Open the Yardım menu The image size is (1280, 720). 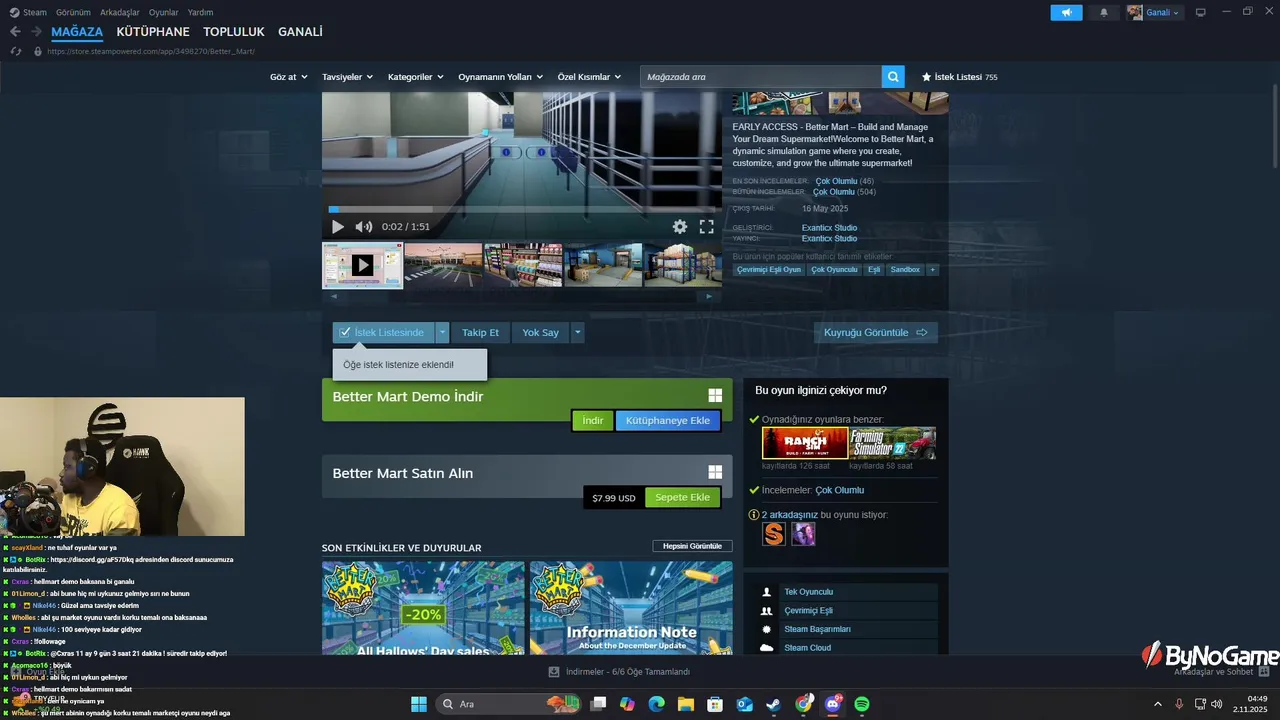[200, 12]
